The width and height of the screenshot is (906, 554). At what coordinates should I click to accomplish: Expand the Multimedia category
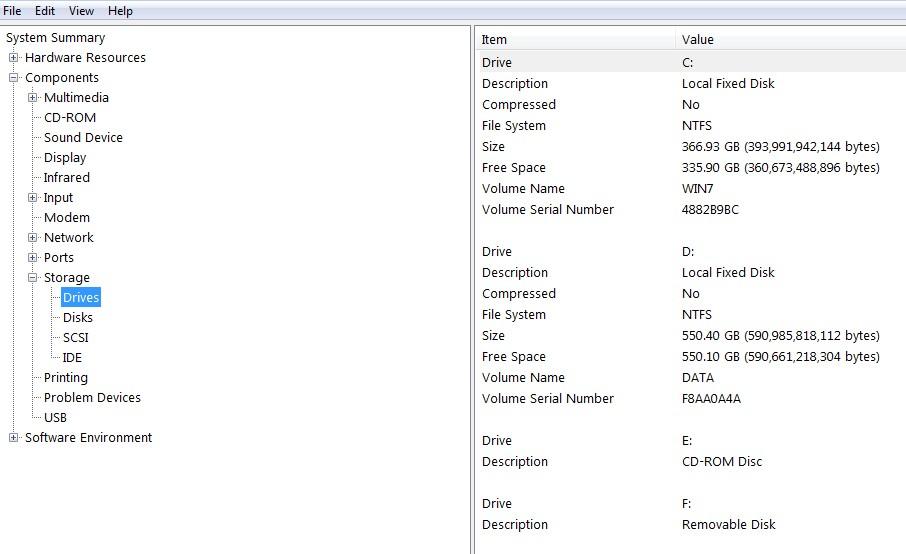pos(33,98)
